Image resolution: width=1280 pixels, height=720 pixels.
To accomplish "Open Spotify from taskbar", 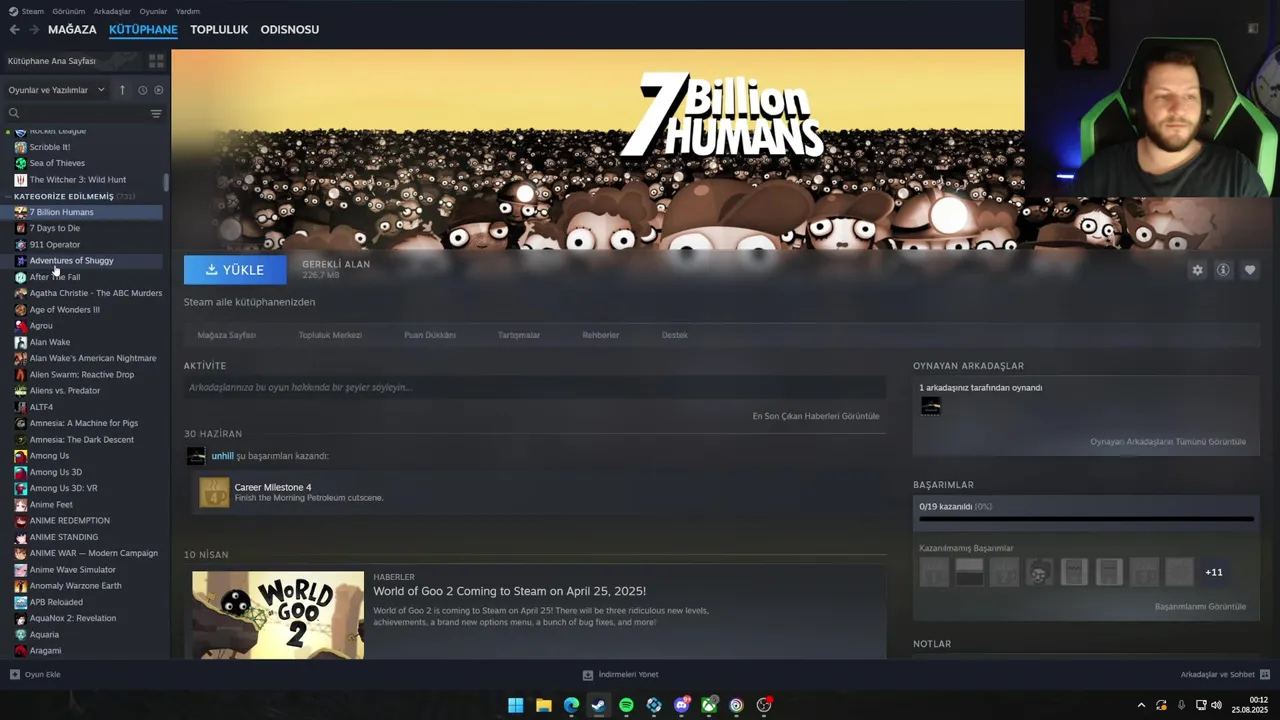I will tap(626, 705).
